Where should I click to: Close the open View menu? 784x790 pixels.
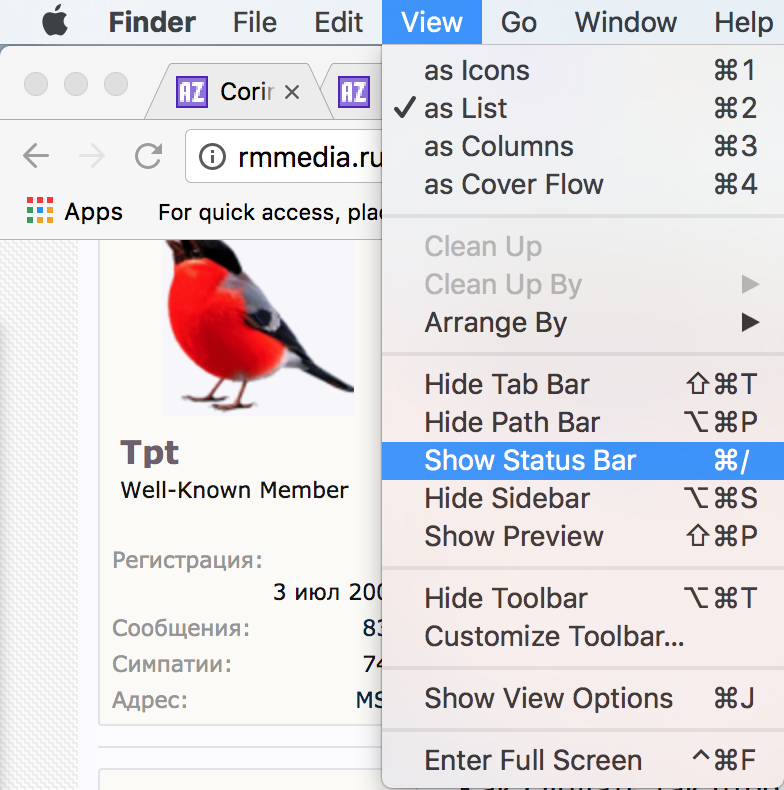[x=432, y=22]
